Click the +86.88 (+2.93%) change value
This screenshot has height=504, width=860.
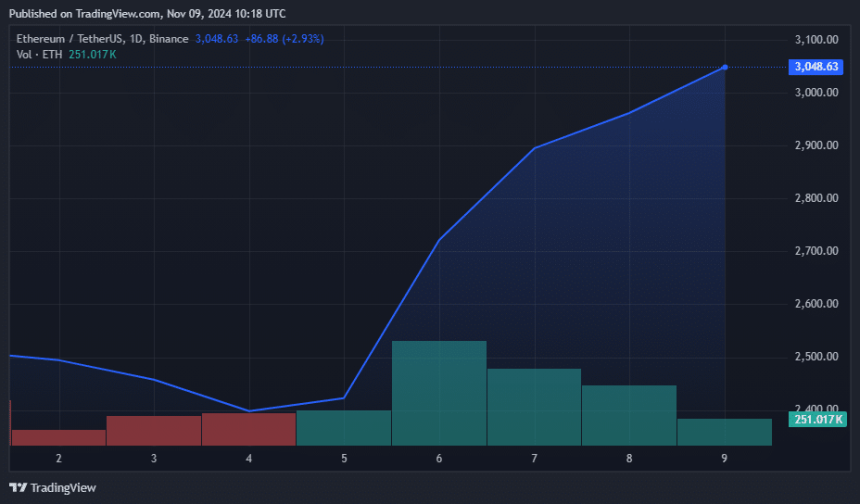[x=284, y=38]
